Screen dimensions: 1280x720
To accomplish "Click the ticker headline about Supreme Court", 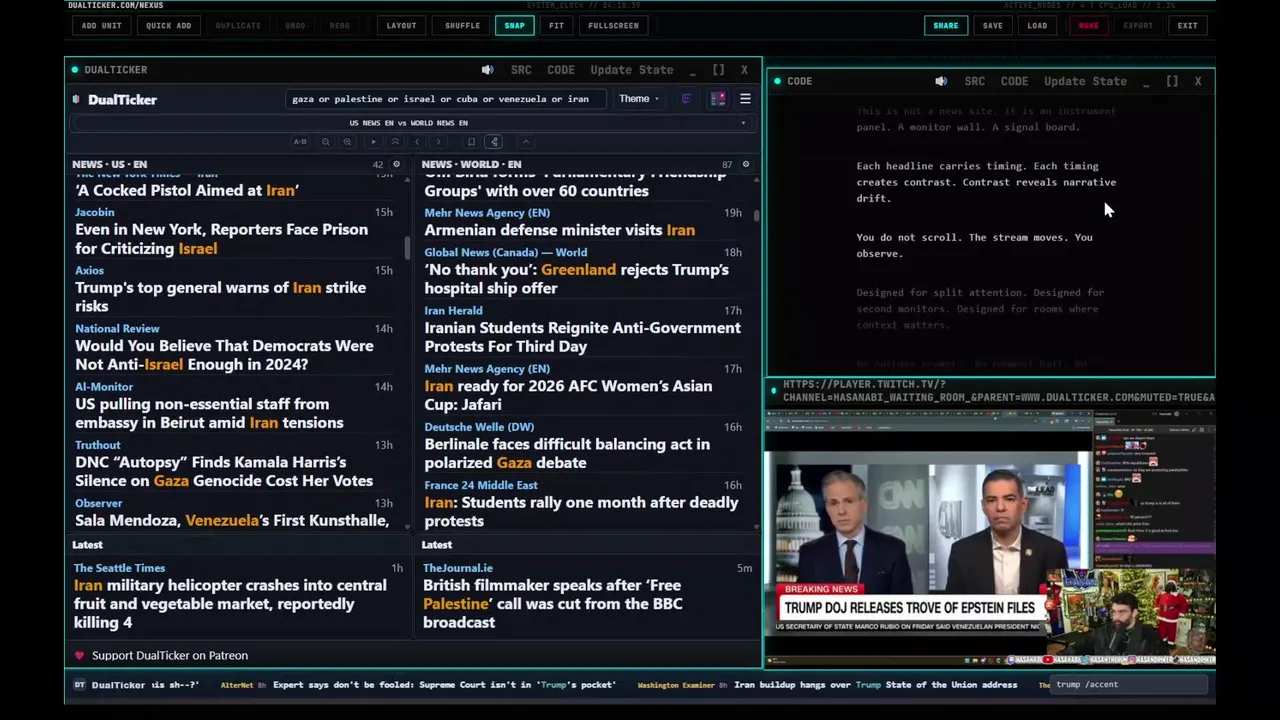I will (444, 685).
